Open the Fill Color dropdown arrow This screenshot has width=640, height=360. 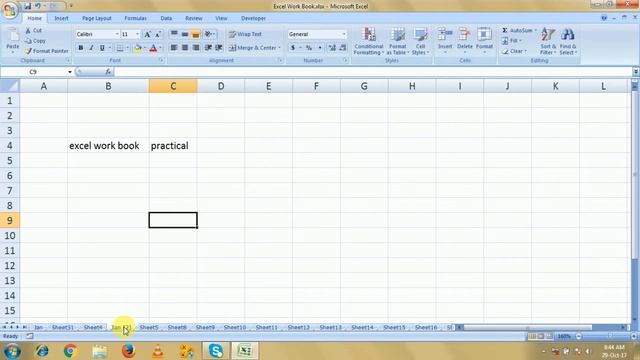click(144, 48)
